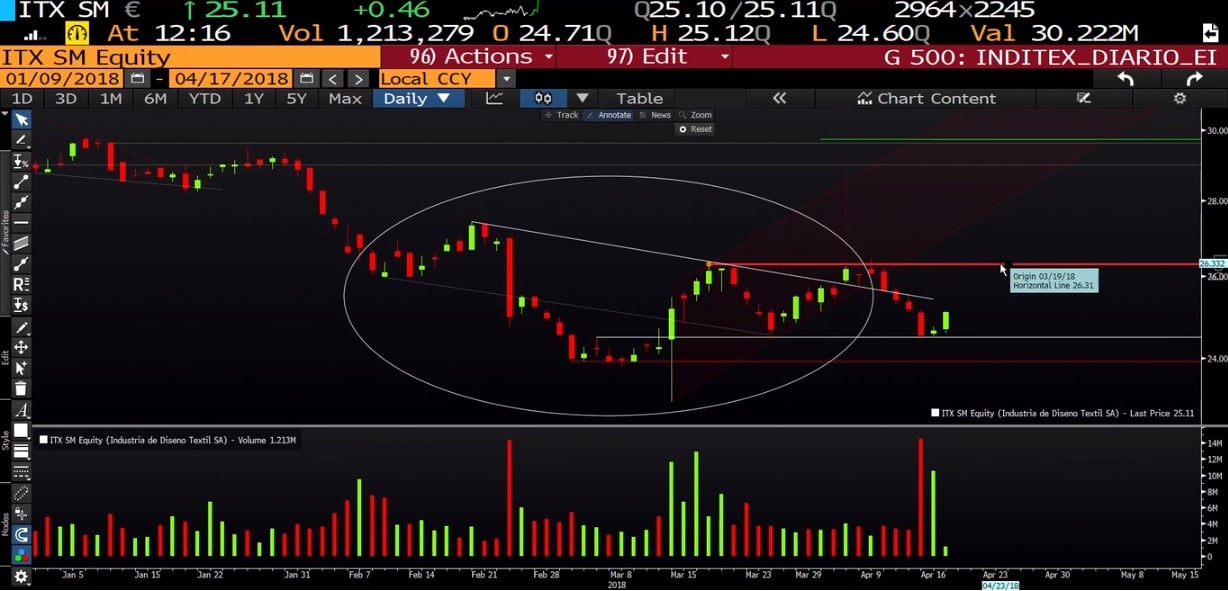
Task: Click the Reset zoom button
Action: tap(695, 129)
